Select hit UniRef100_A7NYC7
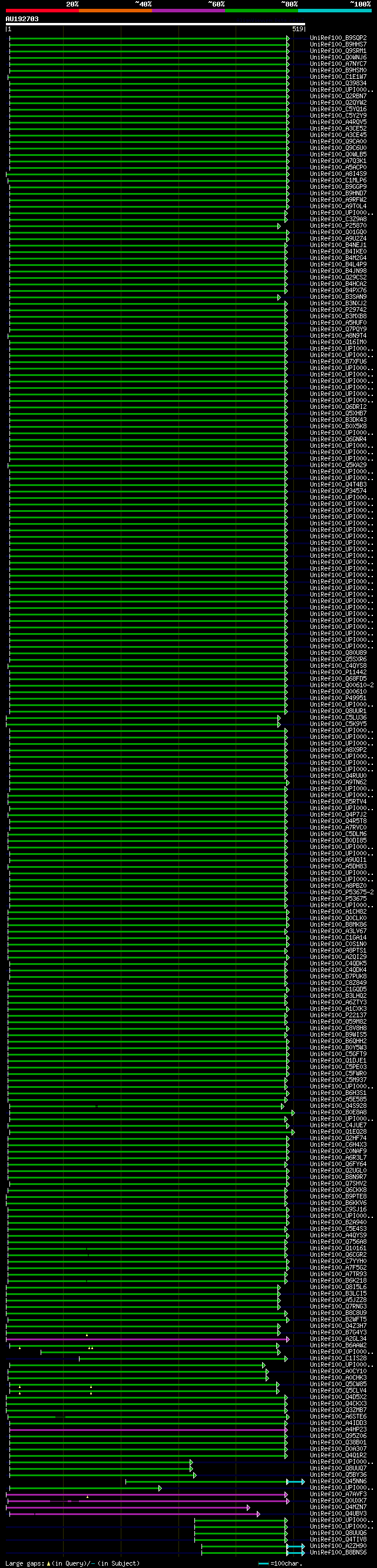This screenshot has width=377, height=1568. [338, 64]
